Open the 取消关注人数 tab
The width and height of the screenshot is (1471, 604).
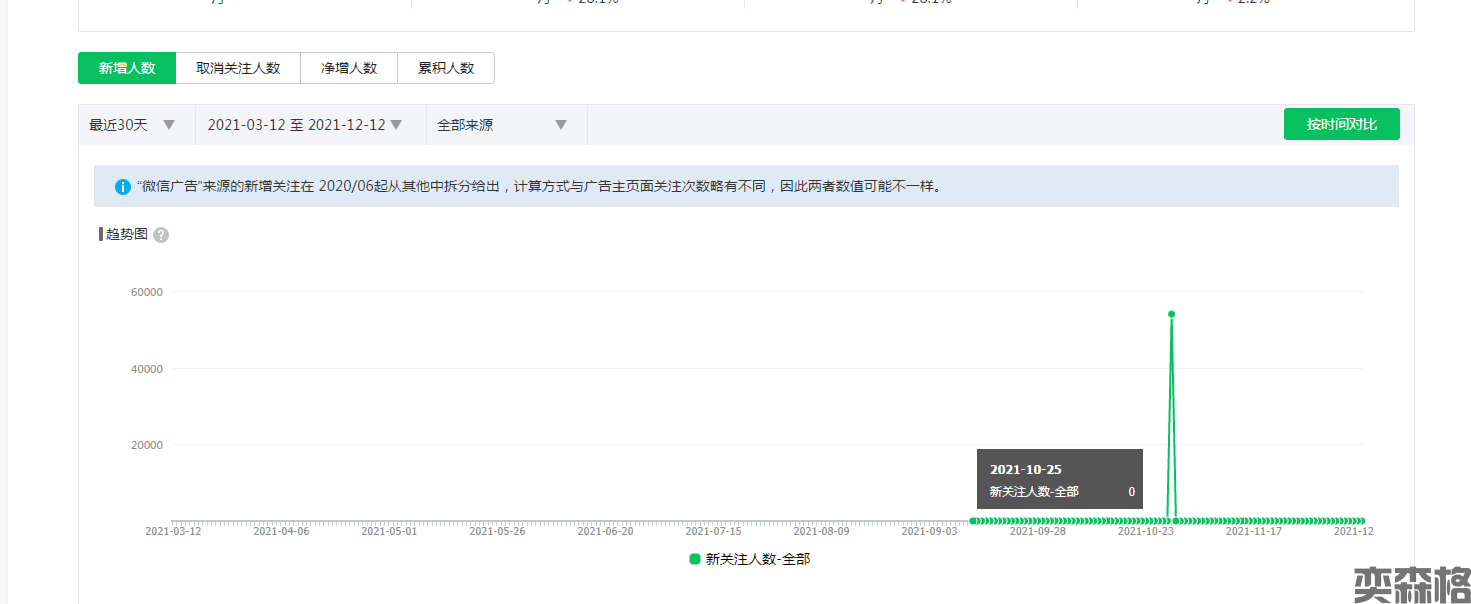[x=238, y=68]
